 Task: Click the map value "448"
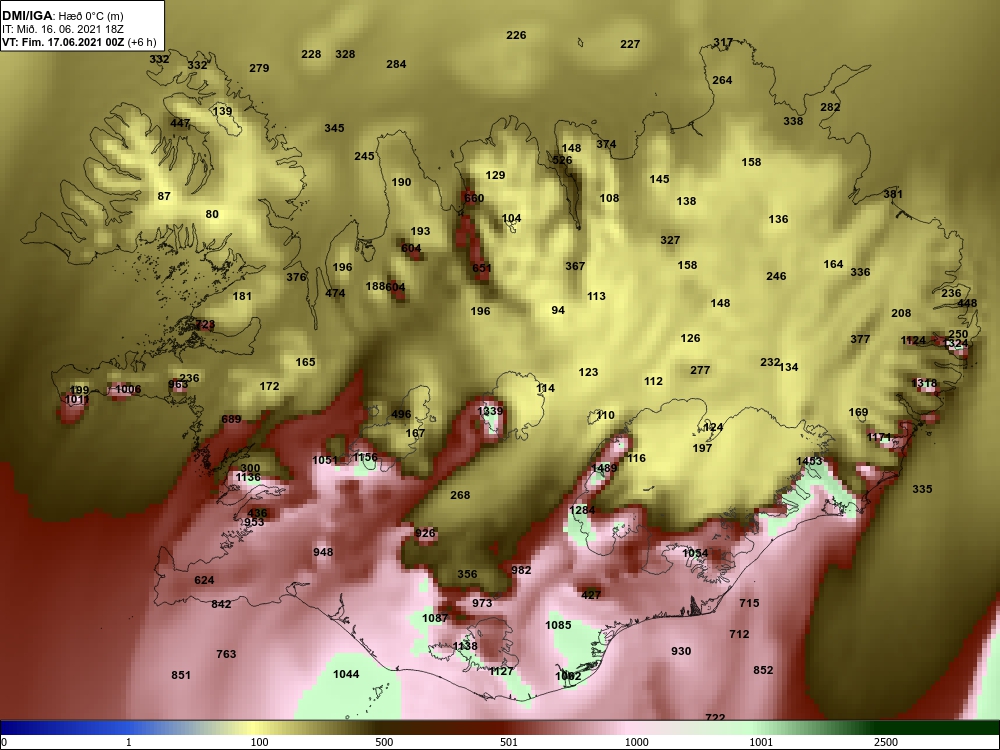[967, 303]
